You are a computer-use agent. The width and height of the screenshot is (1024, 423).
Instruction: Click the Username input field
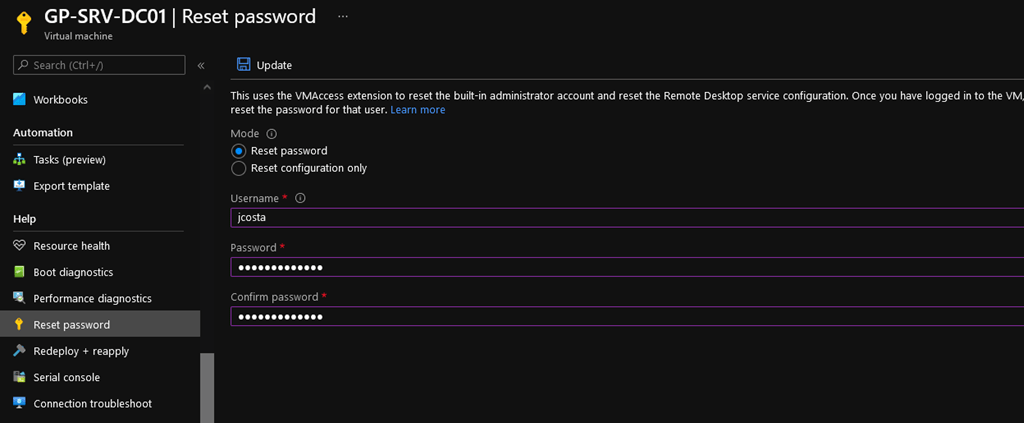coord(620,218)
